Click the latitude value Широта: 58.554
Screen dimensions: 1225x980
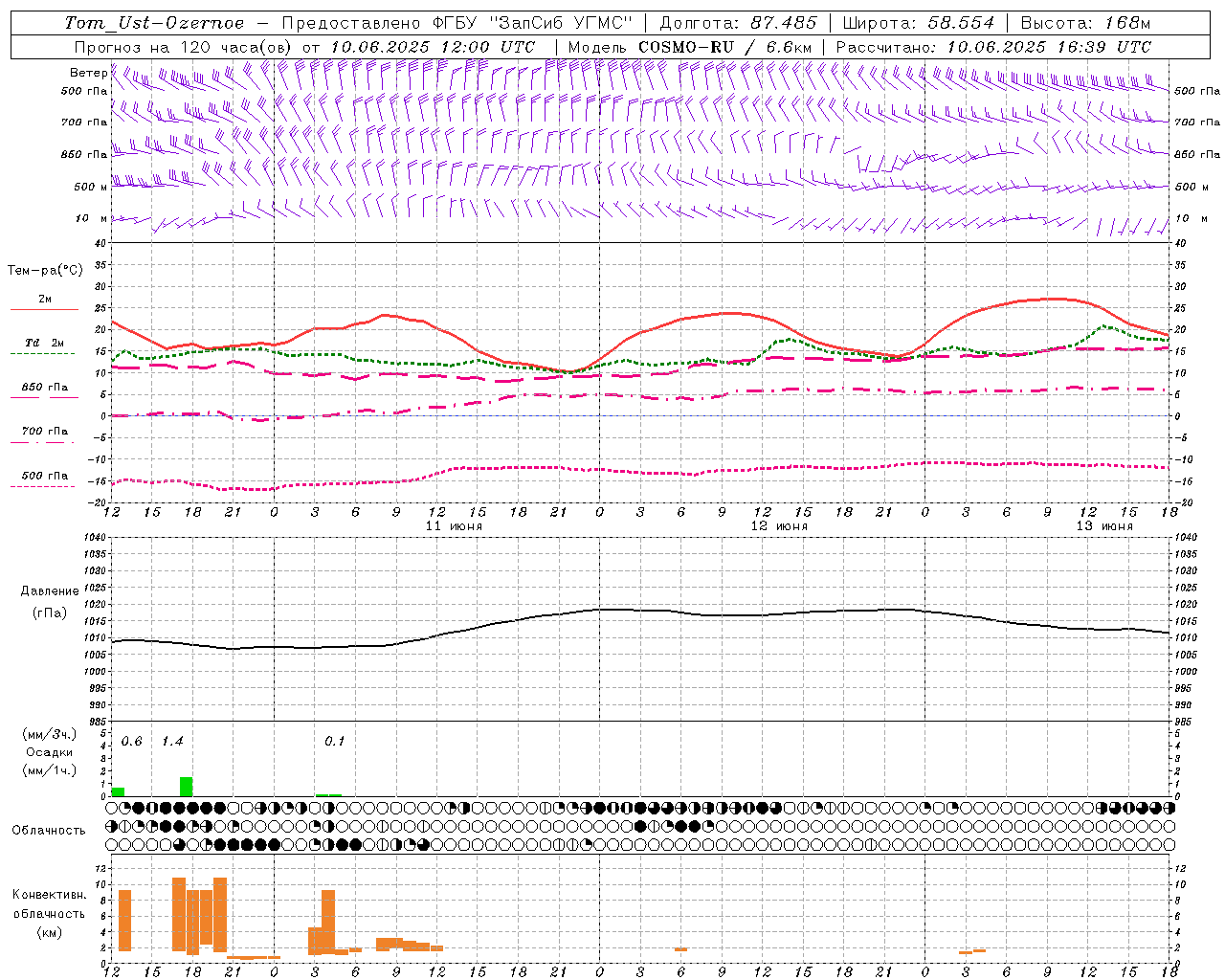pyautogui.click(x=919, y=23)
